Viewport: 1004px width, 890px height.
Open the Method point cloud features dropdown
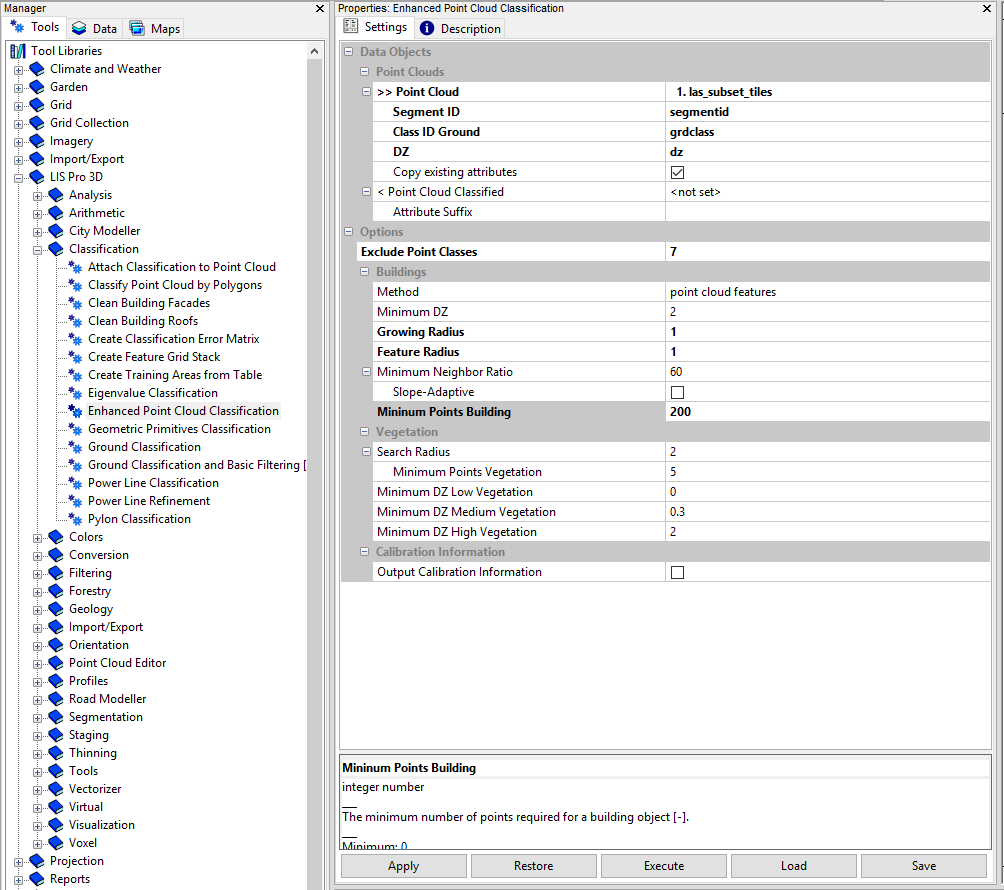(827, 292)
